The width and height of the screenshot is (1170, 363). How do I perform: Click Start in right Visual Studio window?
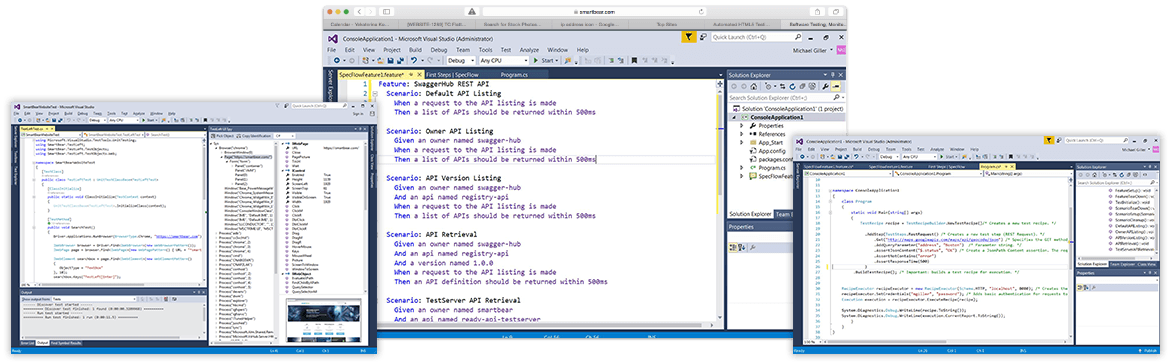tap(948, 157)
